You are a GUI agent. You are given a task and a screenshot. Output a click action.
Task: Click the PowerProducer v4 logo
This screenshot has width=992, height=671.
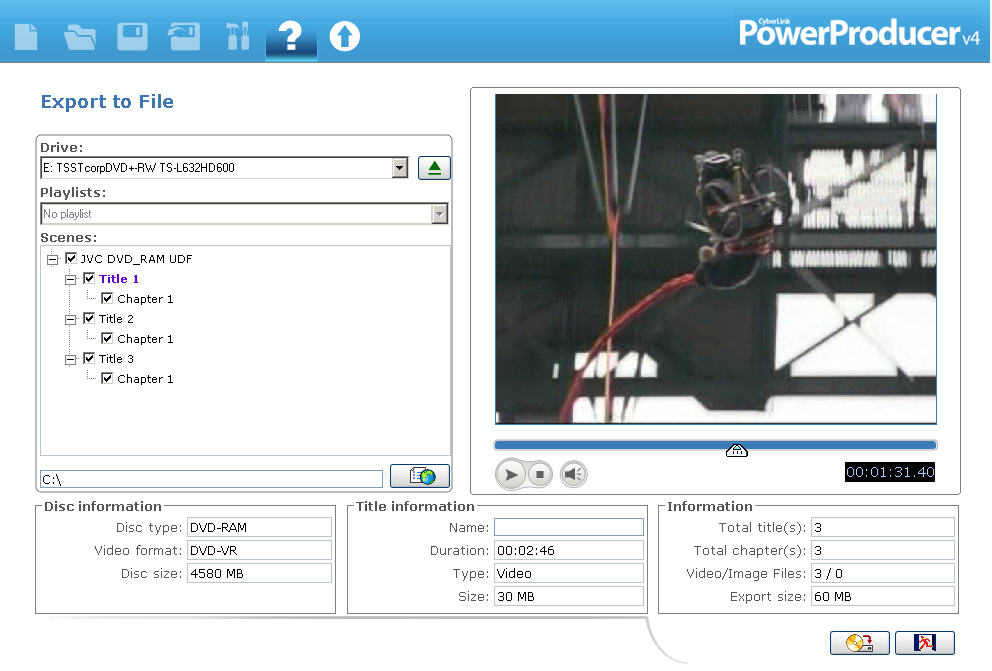(859, 32)
